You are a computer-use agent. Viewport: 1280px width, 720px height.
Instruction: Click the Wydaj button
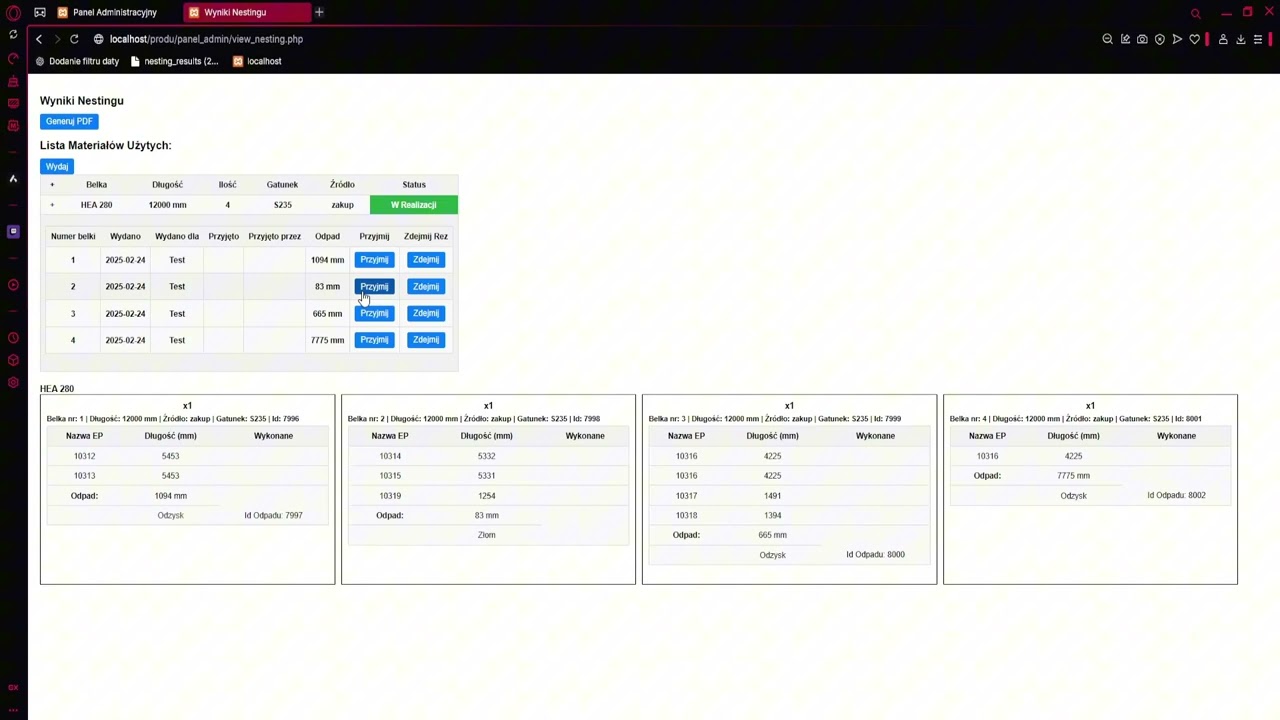click(x=57, y=166)
